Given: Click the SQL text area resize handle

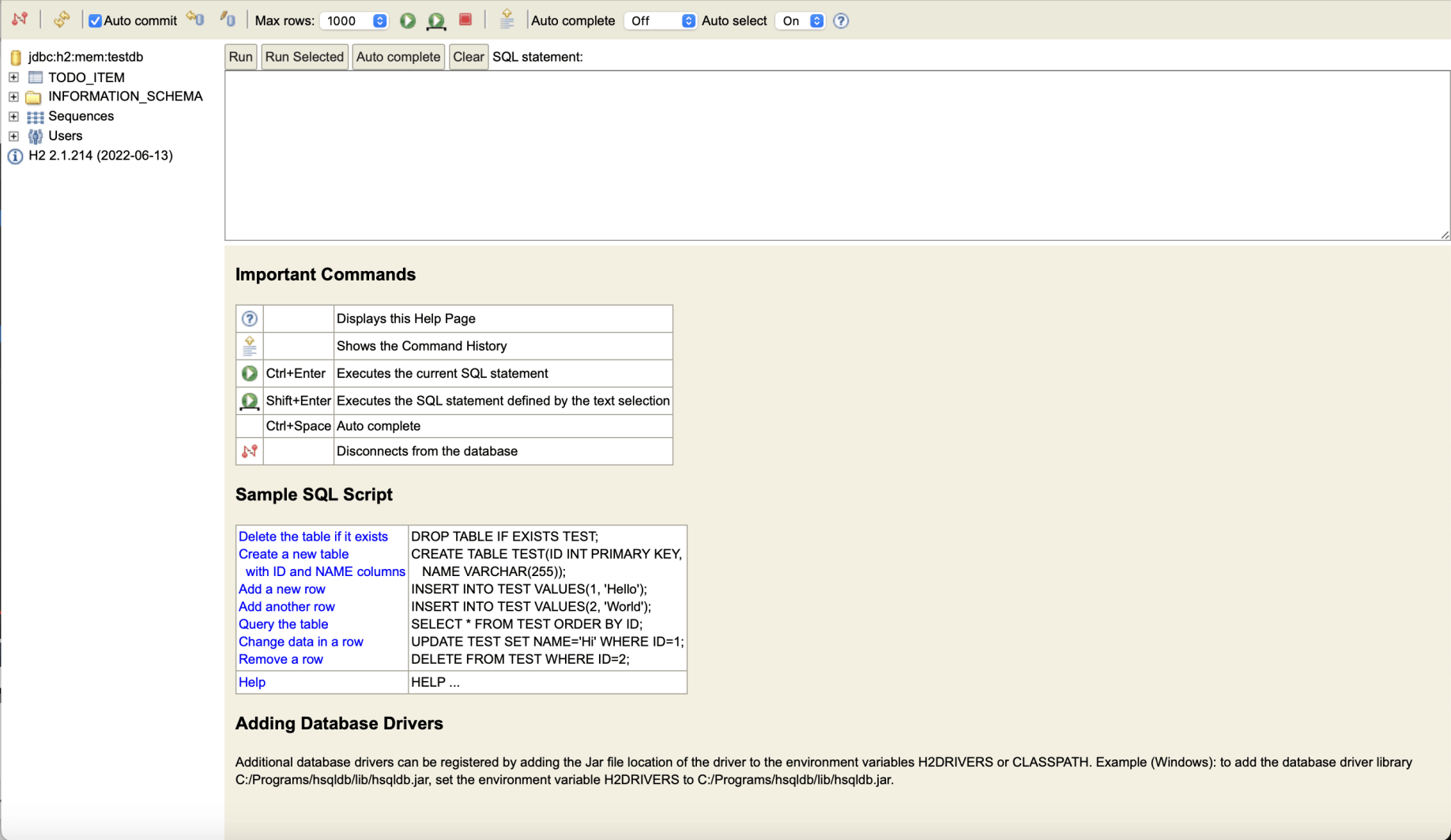Looking at the screenshot, I should coord(1444,235).
